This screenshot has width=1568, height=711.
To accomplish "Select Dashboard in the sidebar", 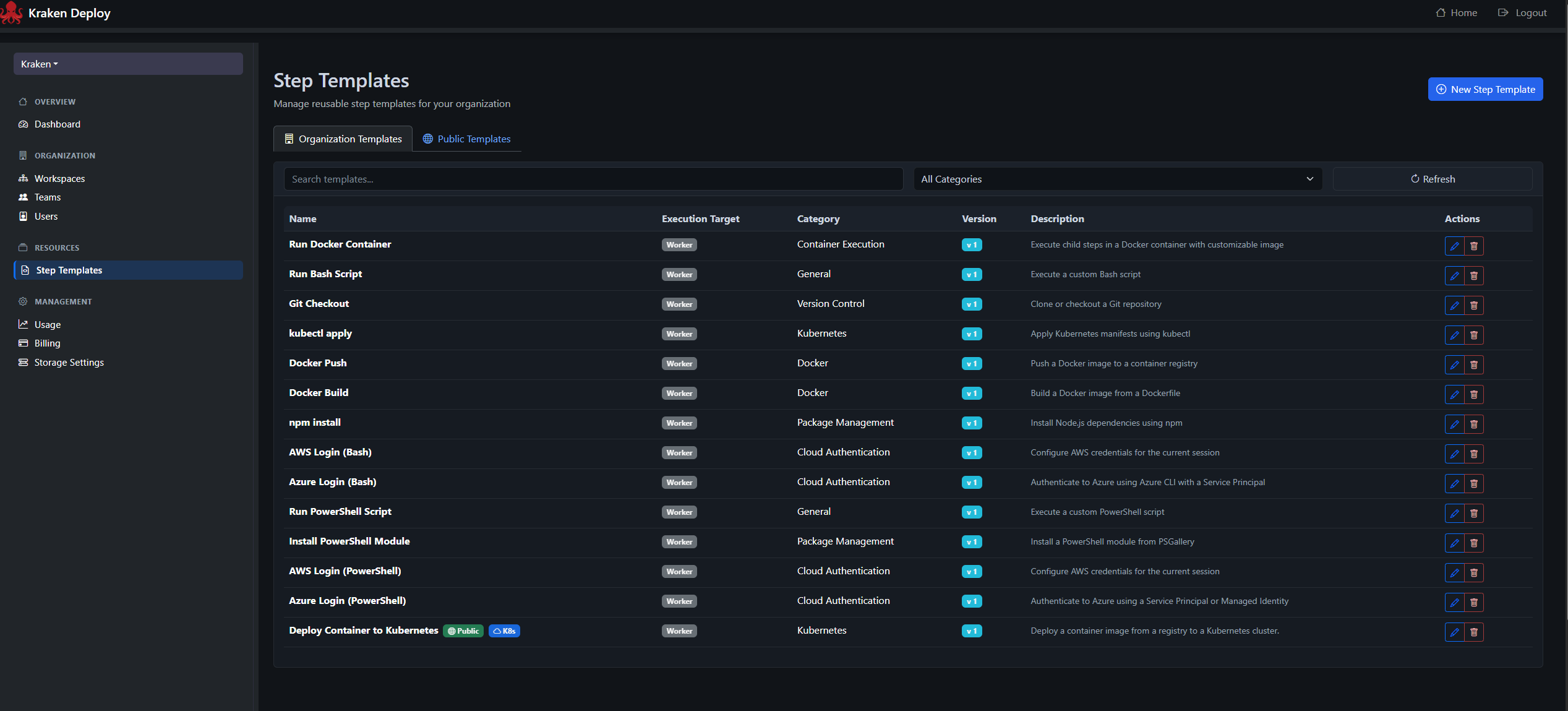I will [x=56, y=124].
